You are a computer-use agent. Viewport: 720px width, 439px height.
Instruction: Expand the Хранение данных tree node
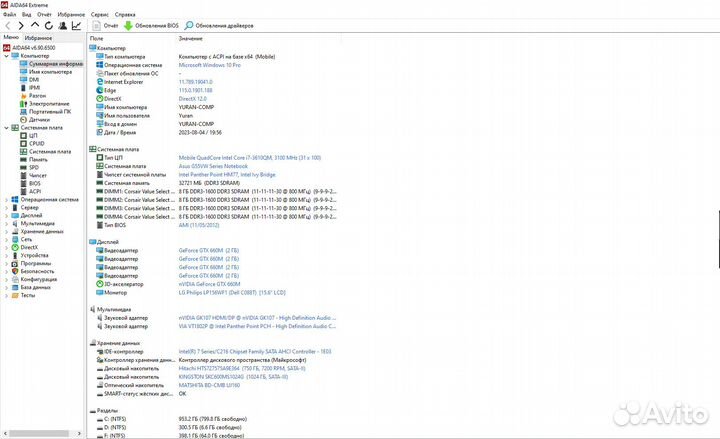click(5, 231)
